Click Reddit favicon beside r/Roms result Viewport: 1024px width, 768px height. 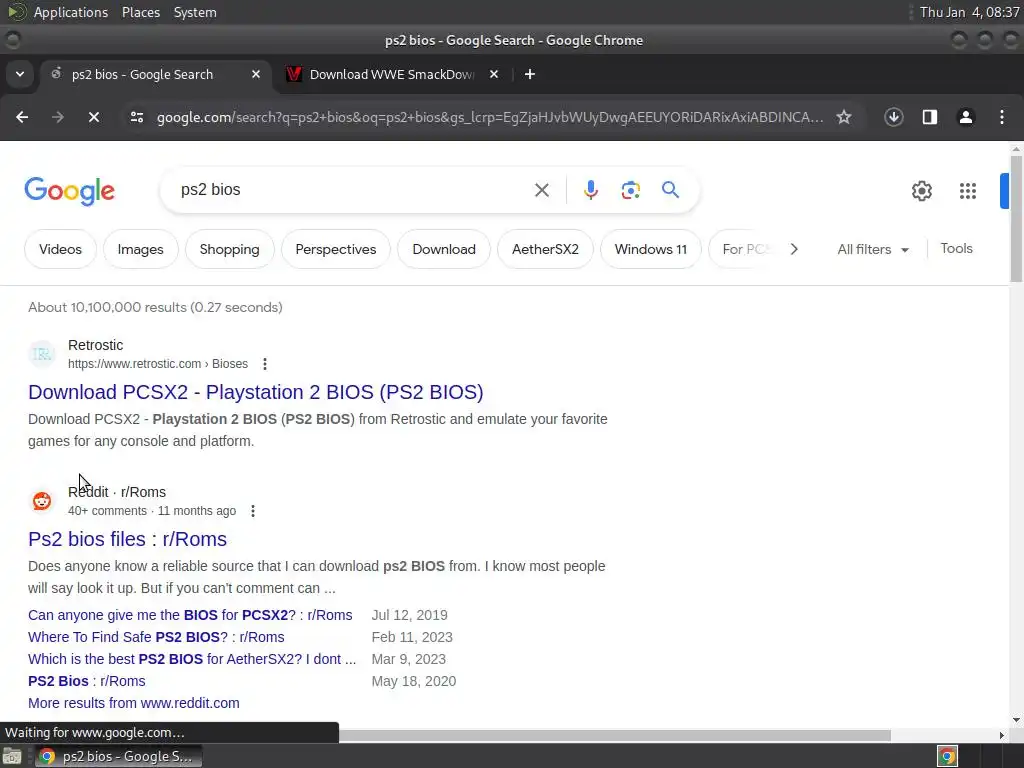coord(42,501)
